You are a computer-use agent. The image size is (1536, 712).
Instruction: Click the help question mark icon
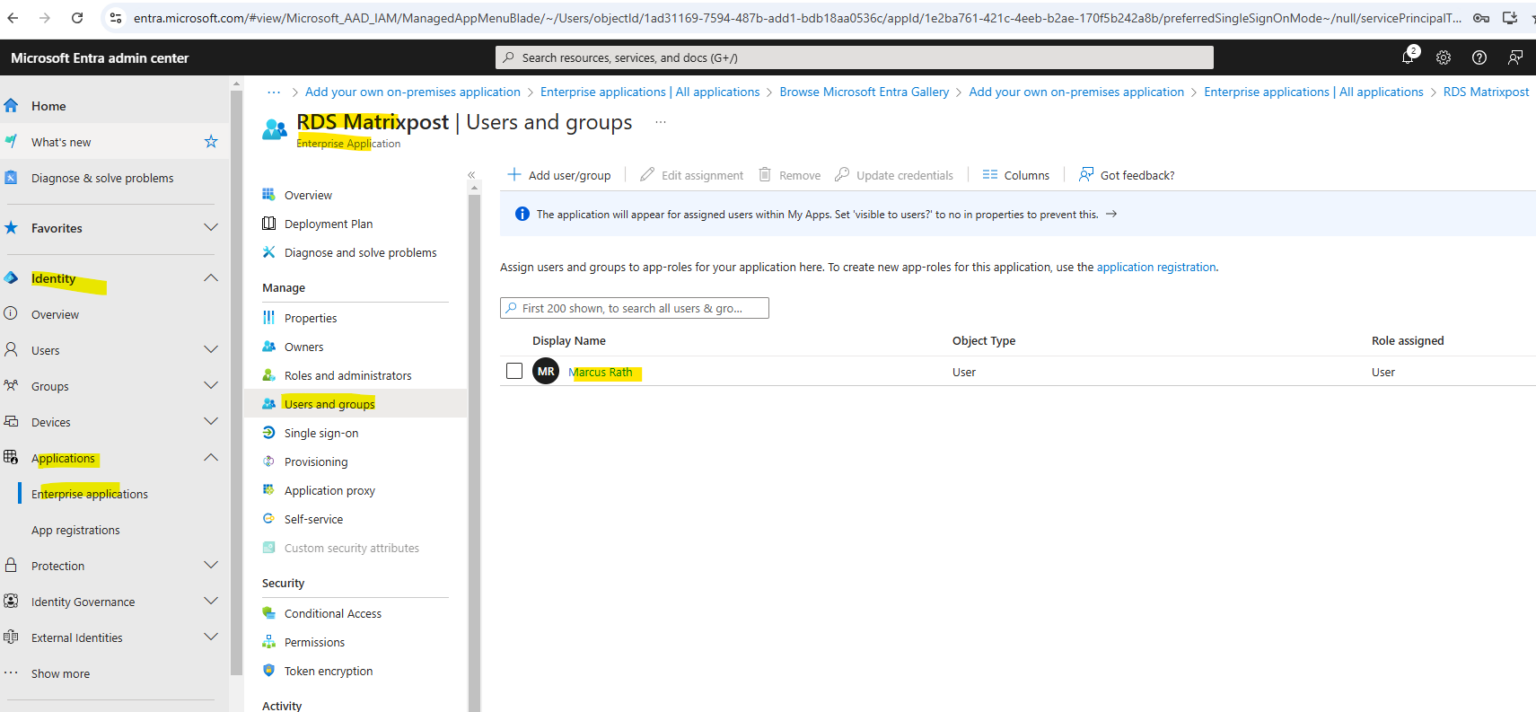(1479, 58)
